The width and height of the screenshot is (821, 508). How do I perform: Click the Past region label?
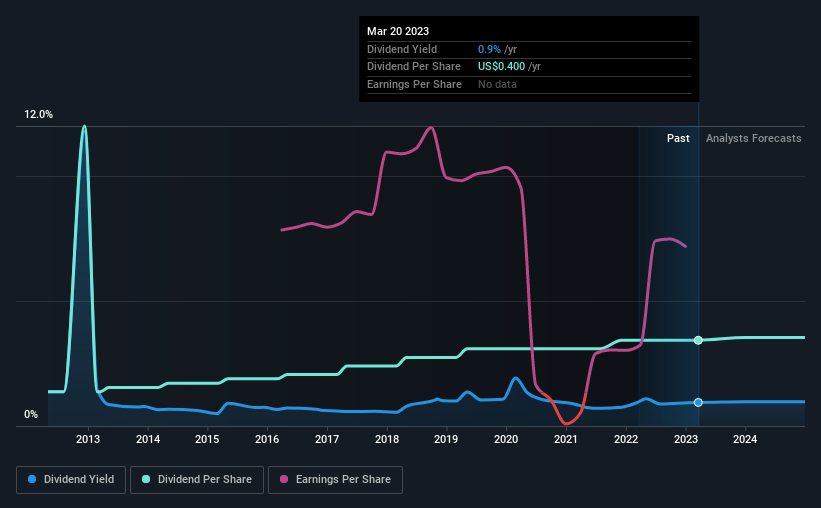click(x=678, y=138)
